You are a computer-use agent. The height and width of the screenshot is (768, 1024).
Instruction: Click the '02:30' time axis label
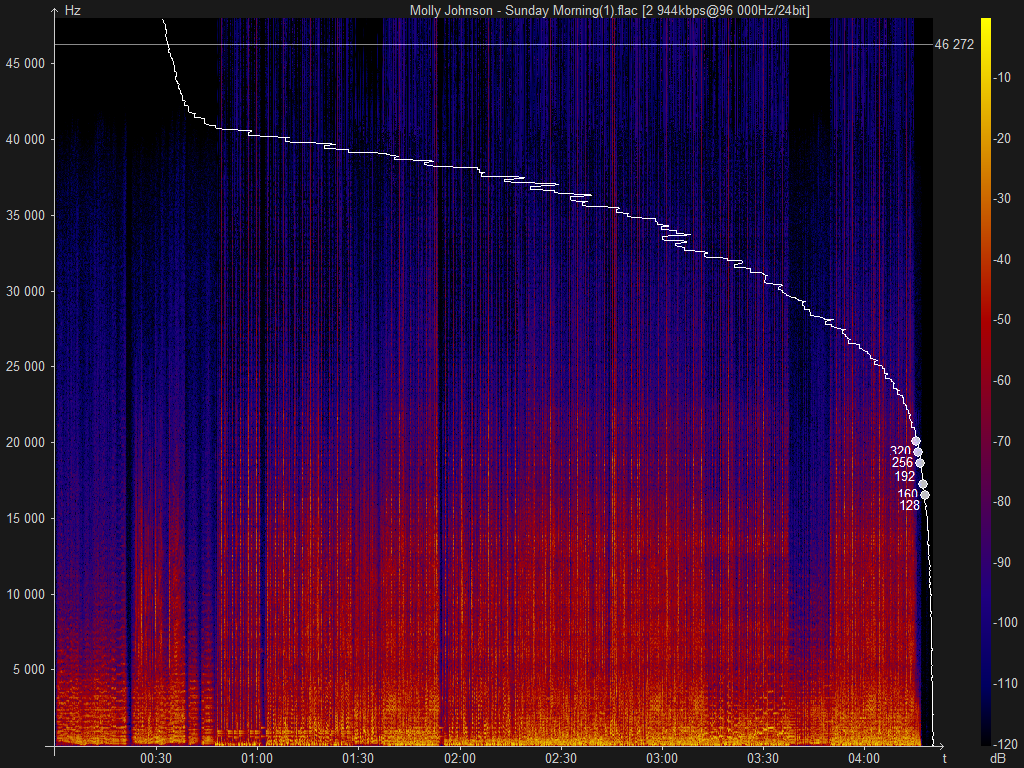pyautogui.click(x=561, y=758)
